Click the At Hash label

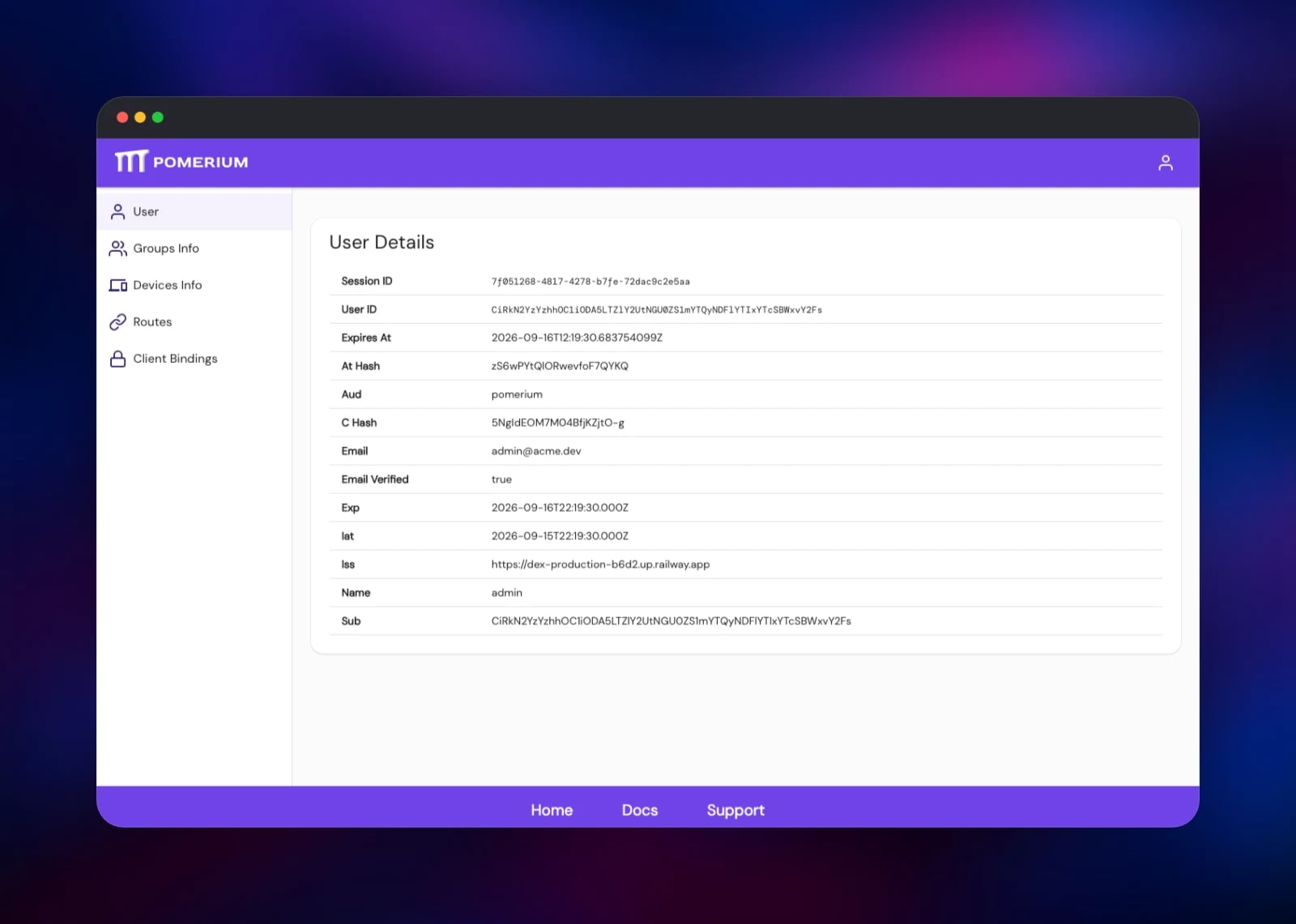click(360, 366)
